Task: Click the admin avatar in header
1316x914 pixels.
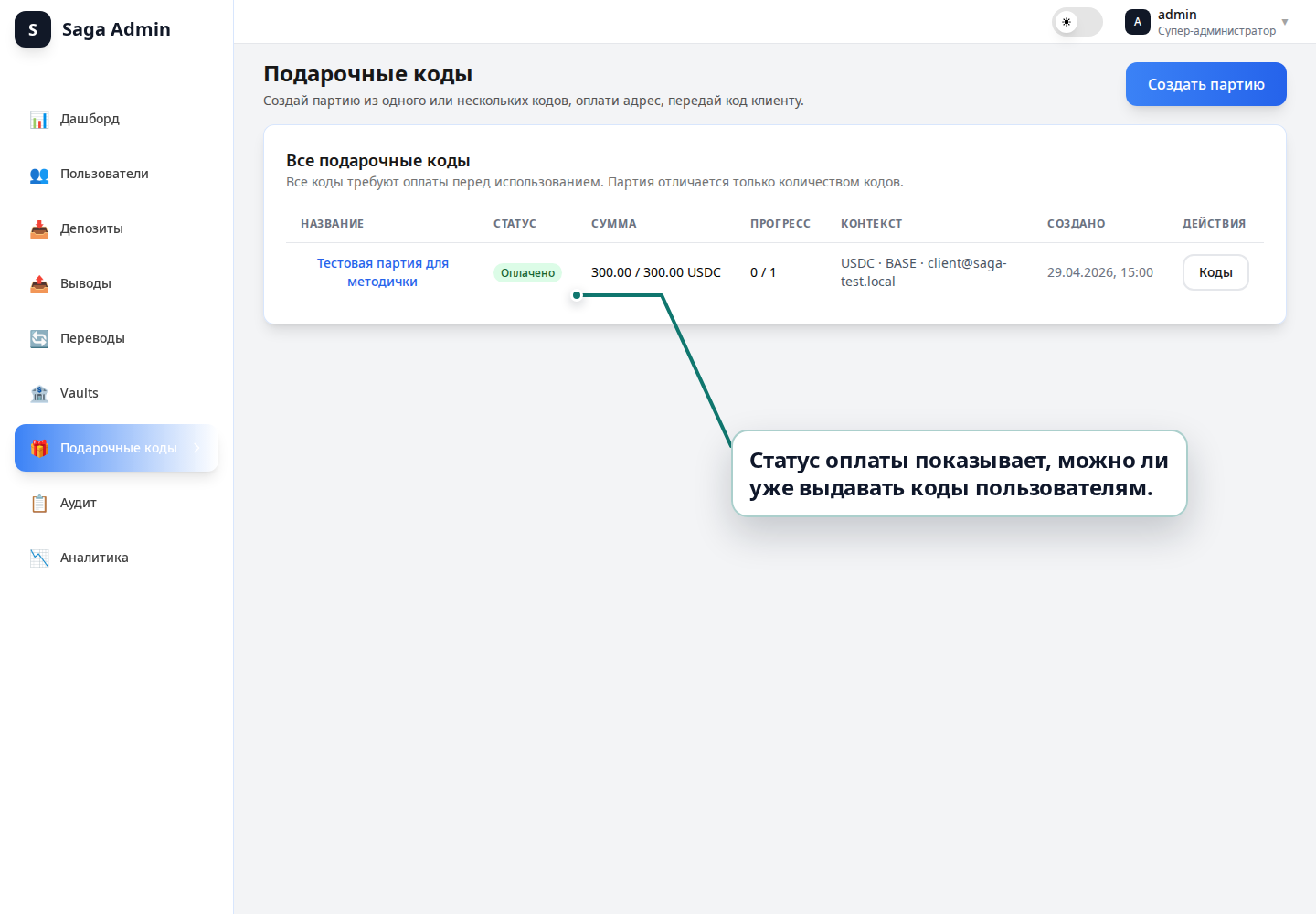Action: [x=1137, y=22]
